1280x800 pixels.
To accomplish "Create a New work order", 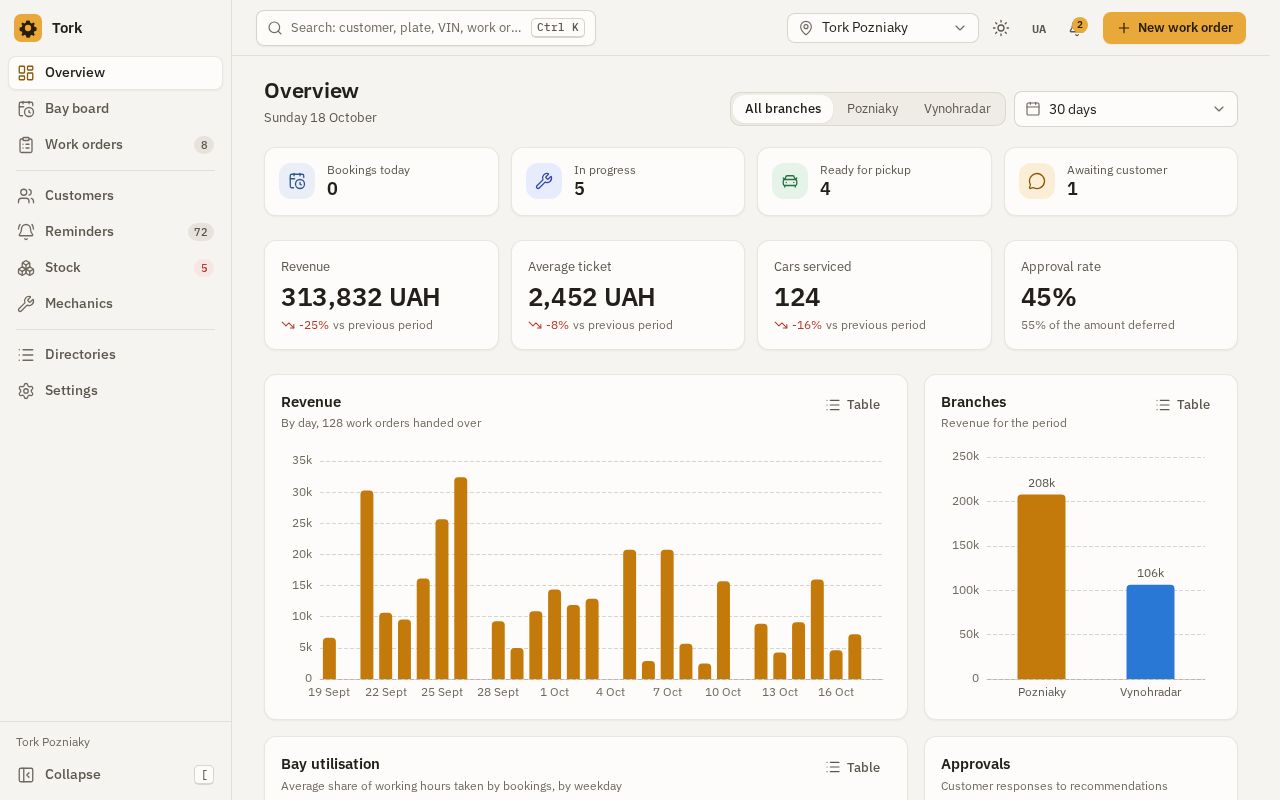I will pos(1174,28).
